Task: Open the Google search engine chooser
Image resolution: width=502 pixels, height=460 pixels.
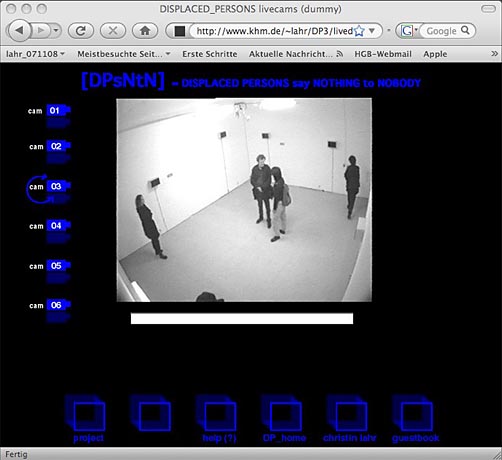Action: tap(409, 31)
